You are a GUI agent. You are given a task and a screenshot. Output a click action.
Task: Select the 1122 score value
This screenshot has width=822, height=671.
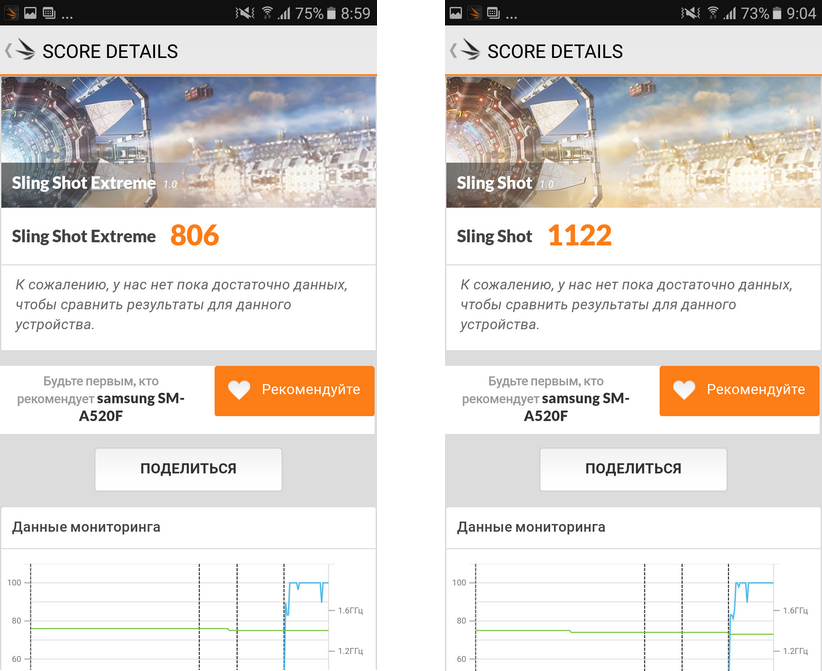click(580, 235)
